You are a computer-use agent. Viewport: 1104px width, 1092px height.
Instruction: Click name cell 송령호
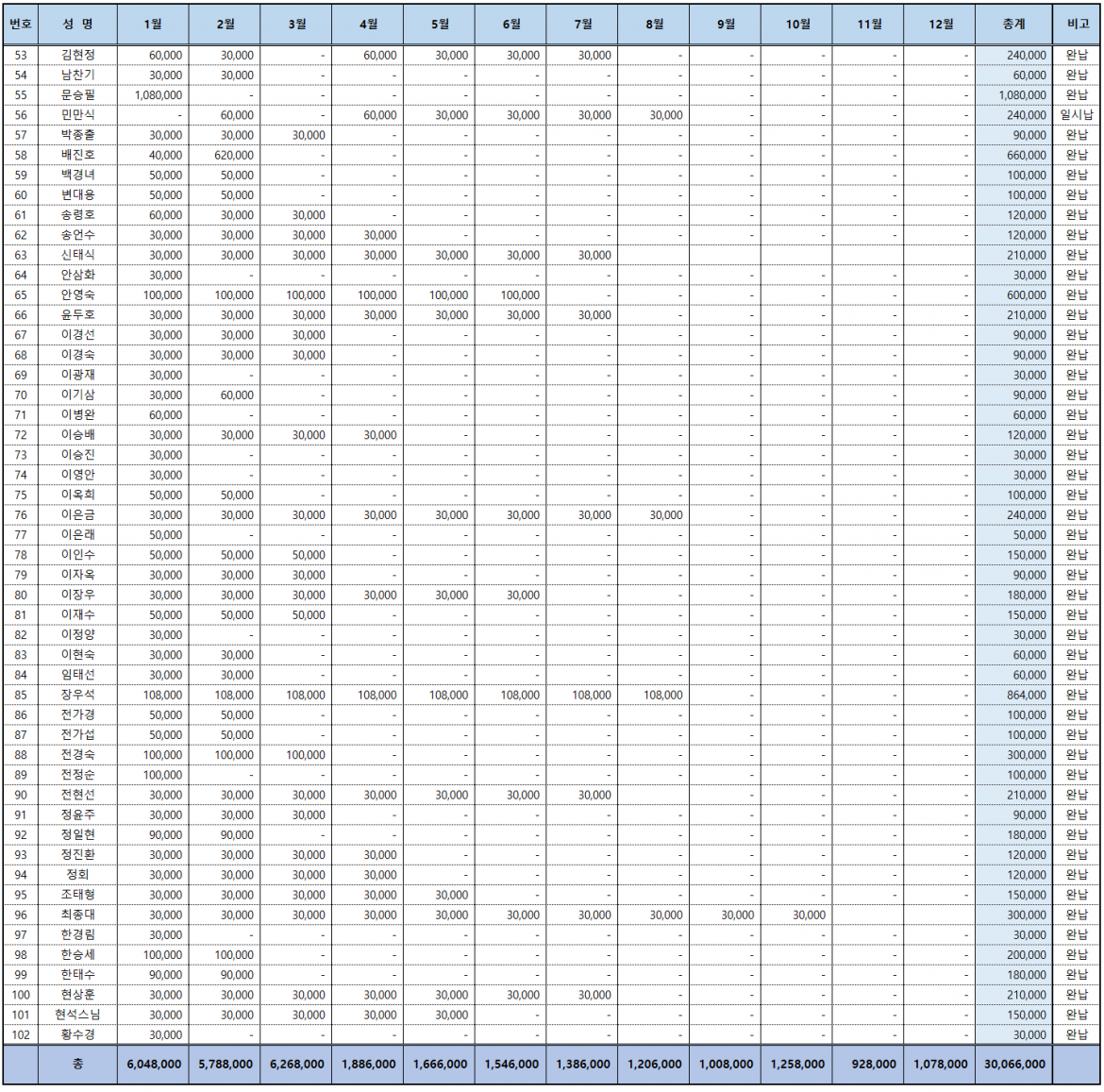coord(77,215)
